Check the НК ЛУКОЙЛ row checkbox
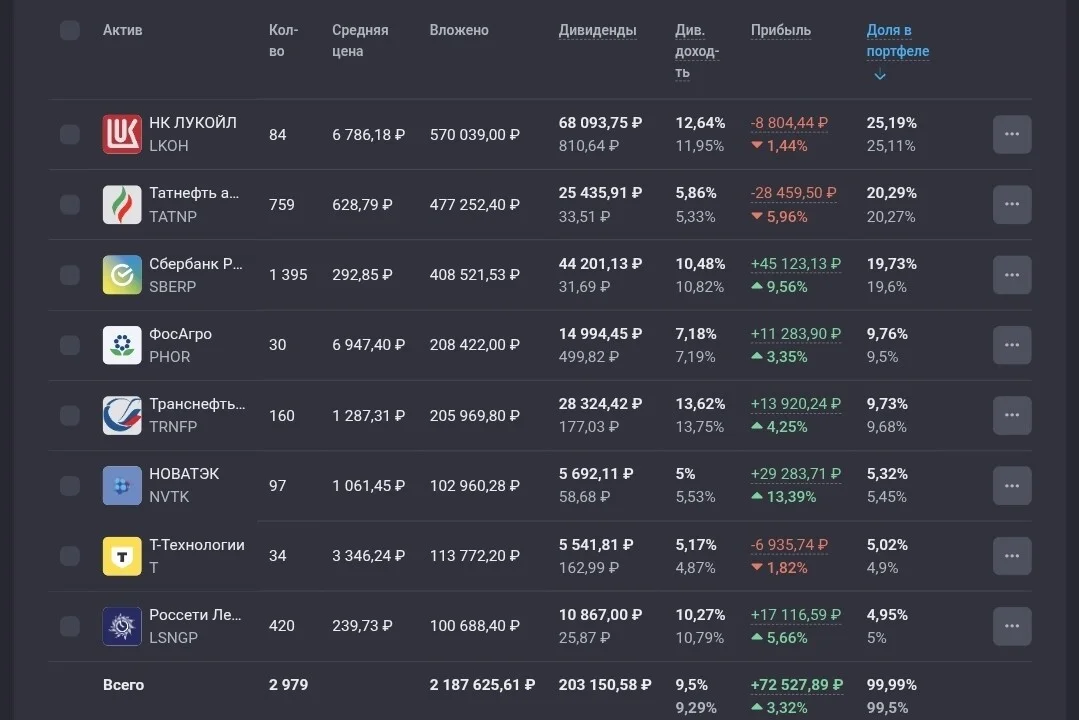 [x=70, y=134]
